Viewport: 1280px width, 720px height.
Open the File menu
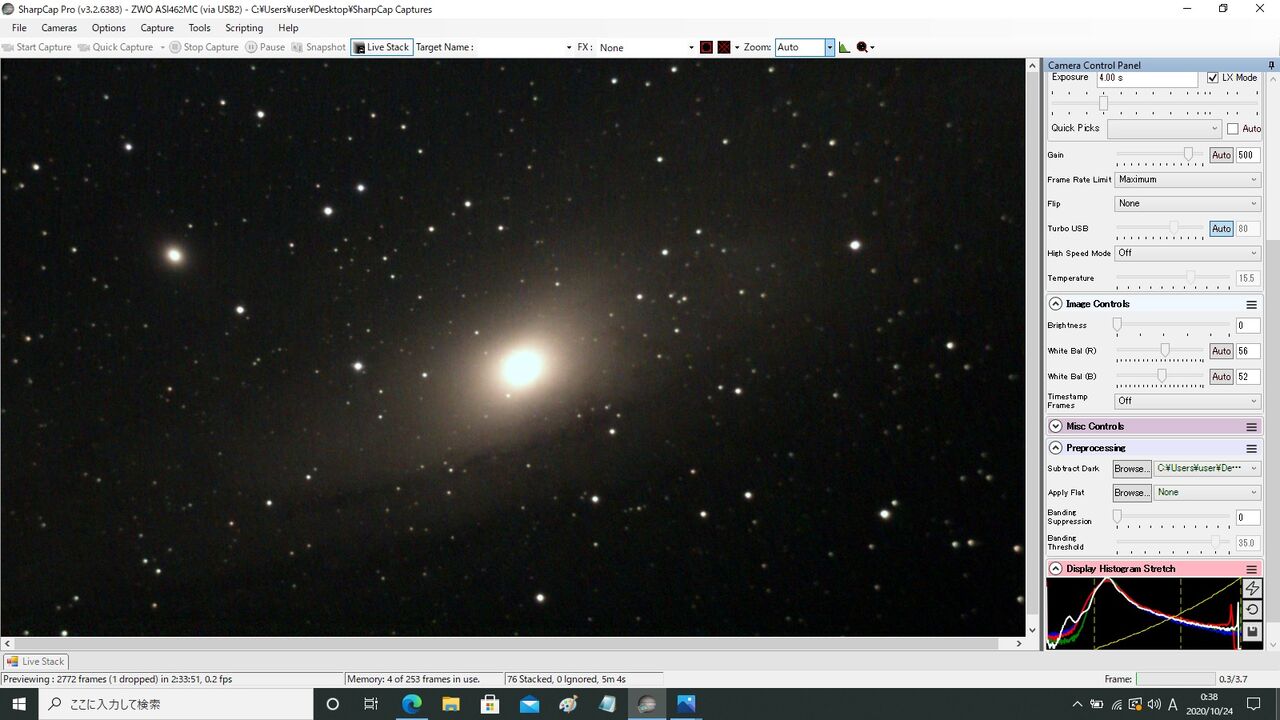[19, 28]
